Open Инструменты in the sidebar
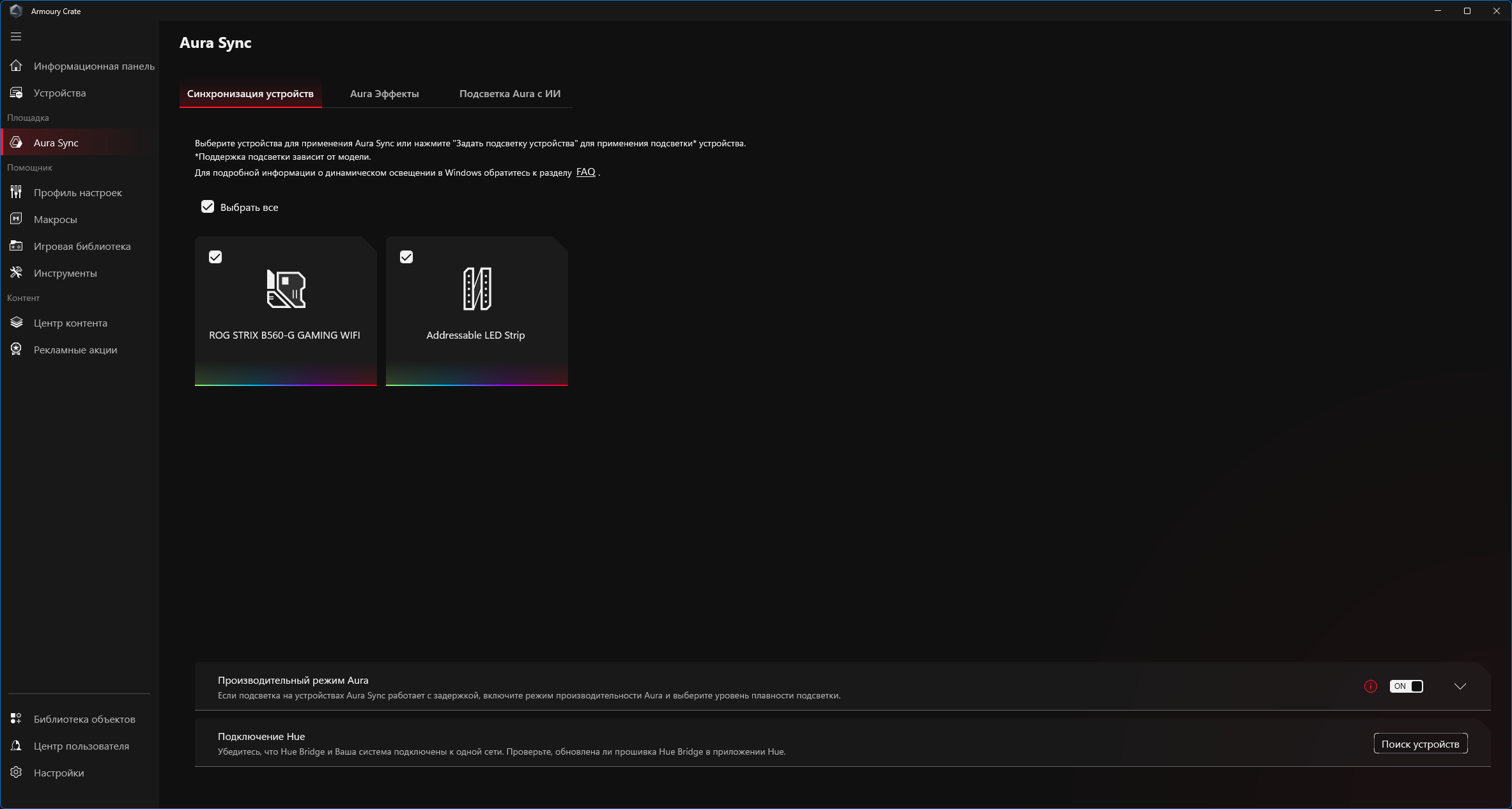The height and width of the screenshot is (809, 1512). [x=80, y=273]
